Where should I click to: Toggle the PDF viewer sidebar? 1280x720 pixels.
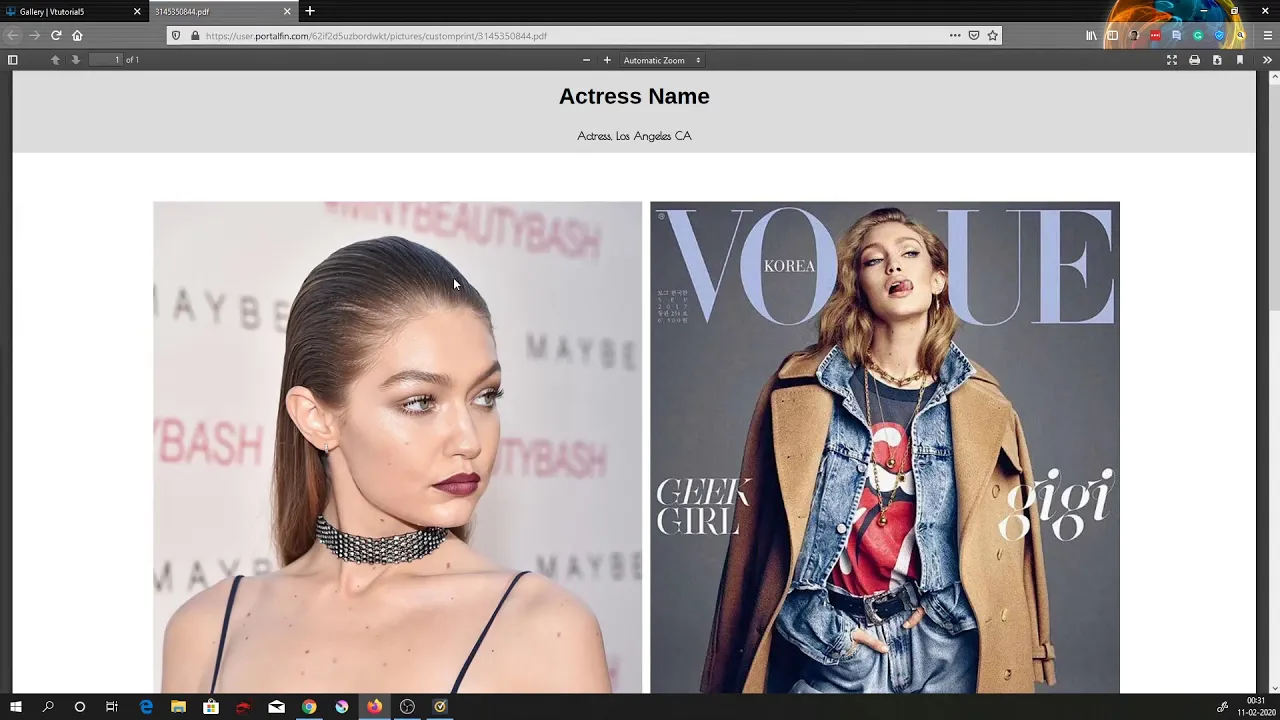(13, 60)
